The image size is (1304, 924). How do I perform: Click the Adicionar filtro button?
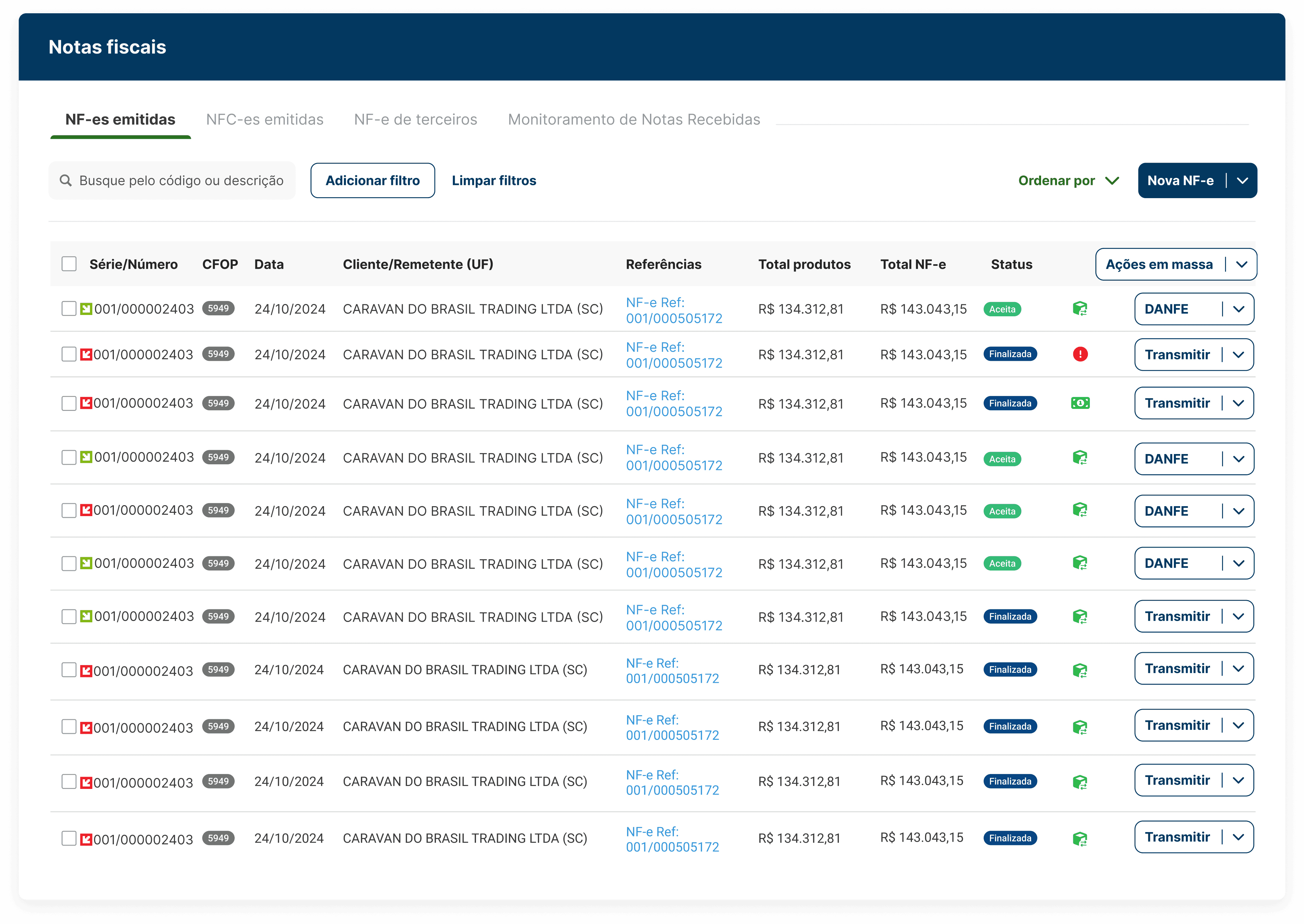pos(372,181)
